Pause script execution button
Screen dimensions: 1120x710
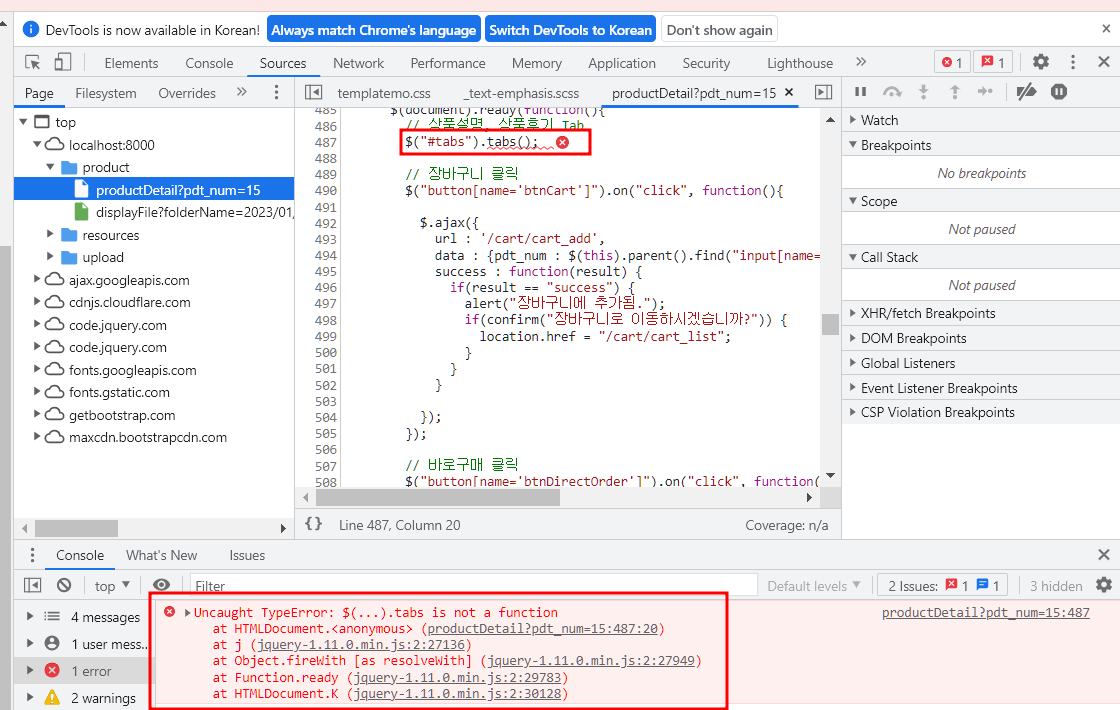[861, 91]
